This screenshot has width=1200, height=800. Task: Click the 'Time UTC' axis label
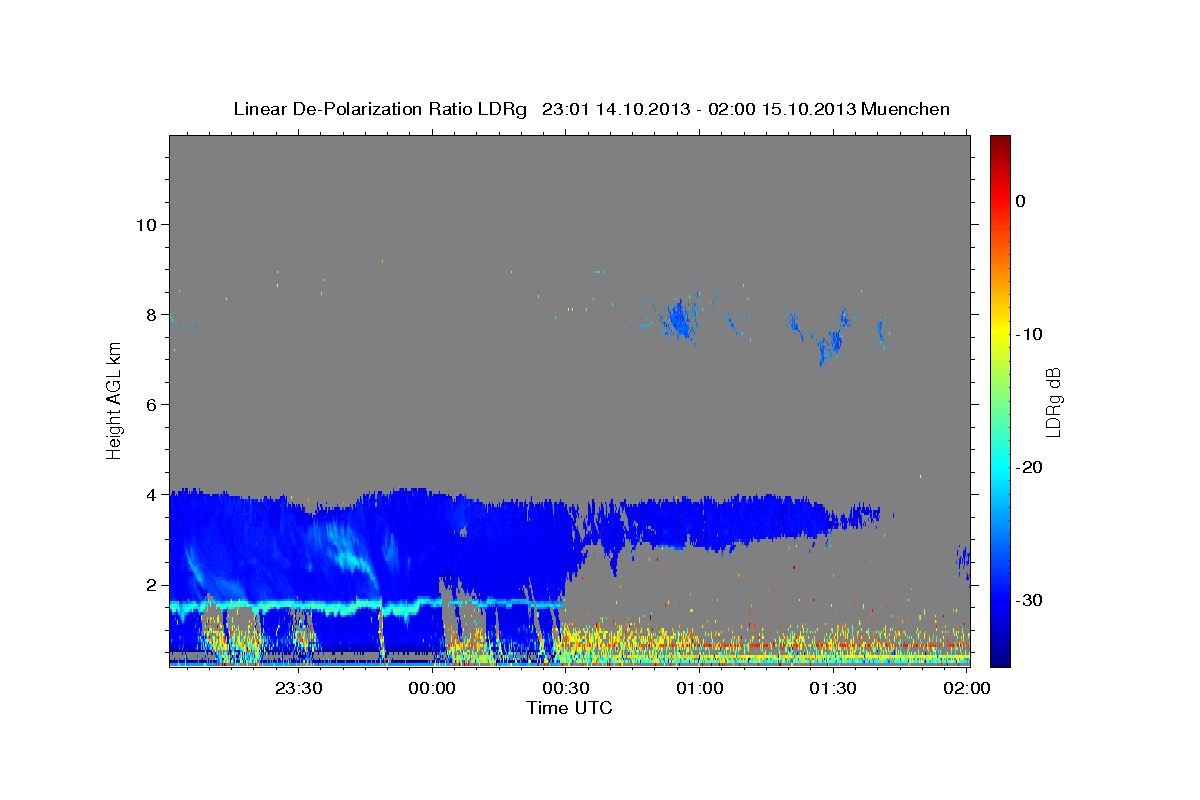tap(569, 708)
